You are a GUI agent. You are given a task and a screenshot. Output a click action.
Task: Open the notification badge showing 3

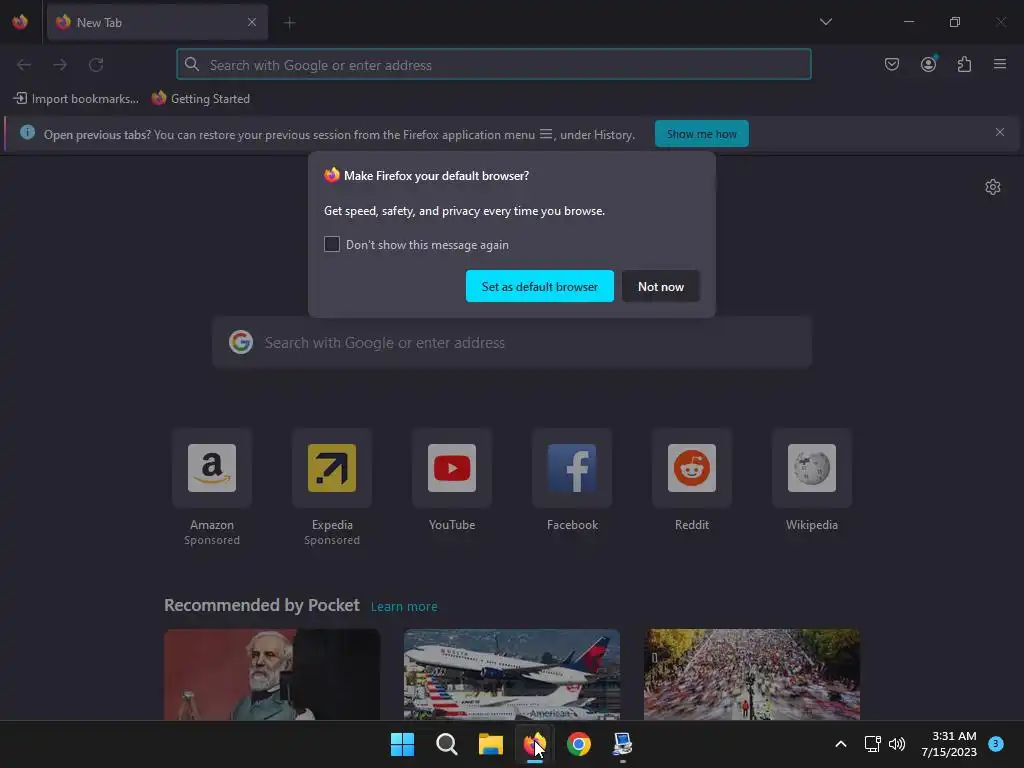coord(996,743)
